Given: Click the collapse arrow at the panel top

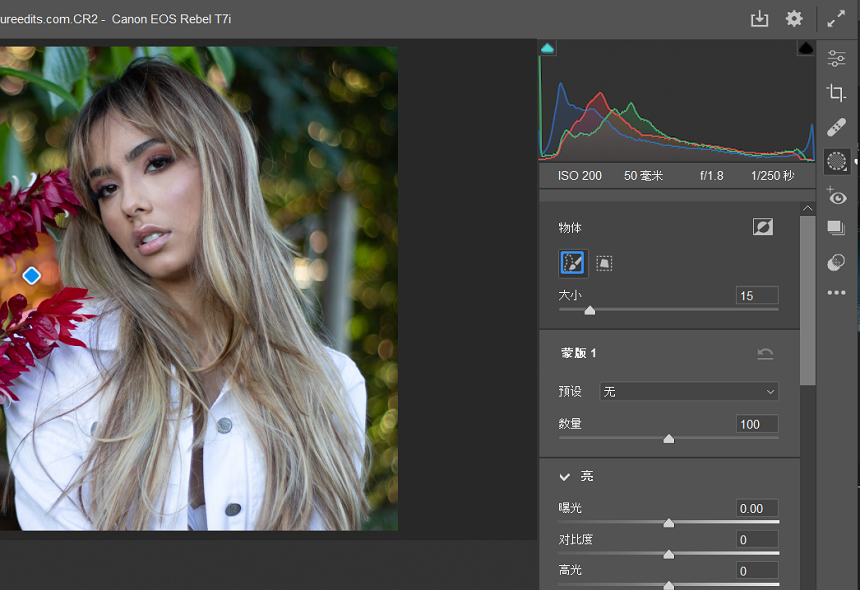Looking at the screenshot, I should [x=808, y=207].
